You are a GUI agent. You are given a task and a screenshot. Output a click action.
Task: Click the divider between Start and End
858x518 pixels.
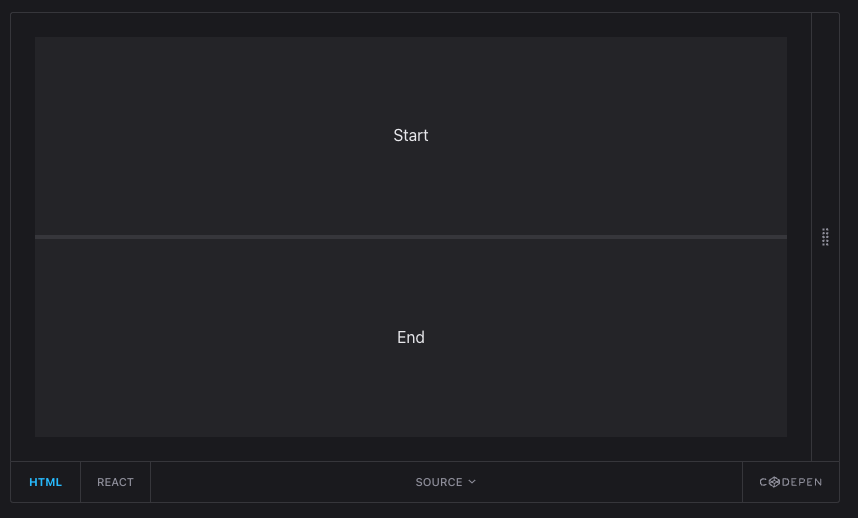pos(411,237)
